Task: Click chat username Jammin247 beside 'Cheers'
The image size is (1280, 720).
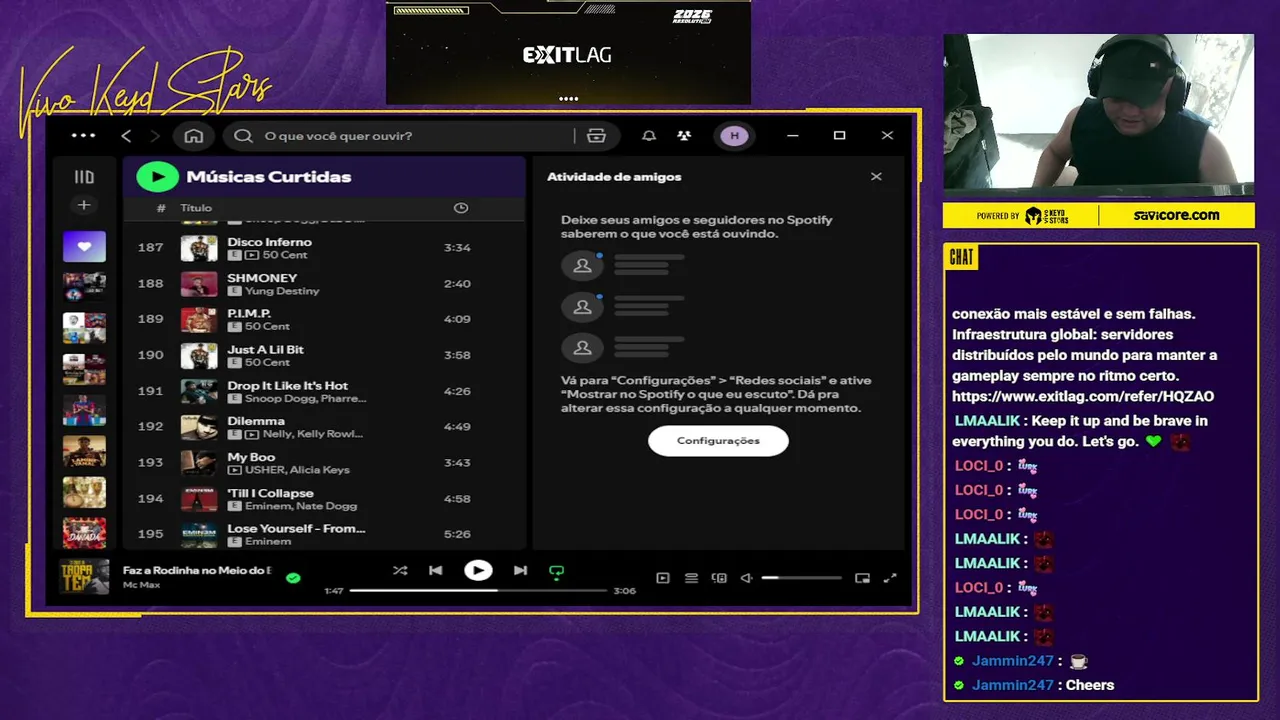Action: (x=1013, y=685)
